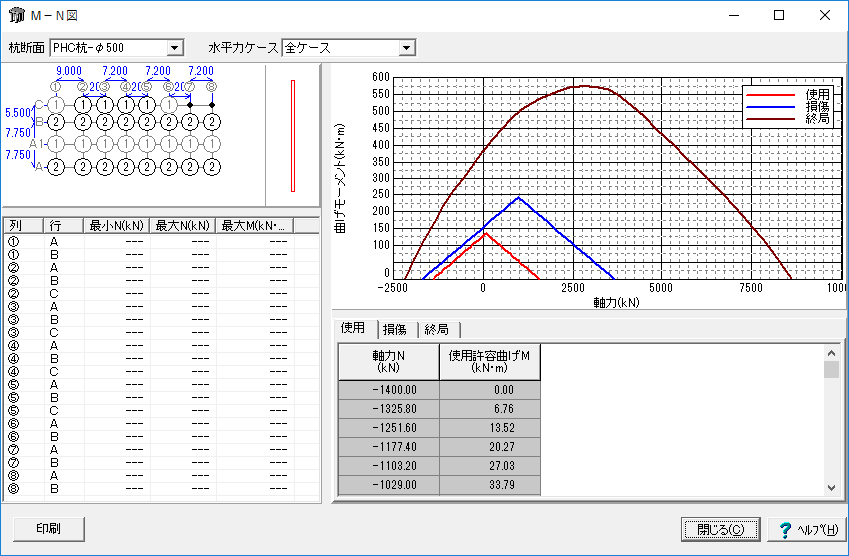Select the row ① A in pile list
The height and width of the screenshot is (556, 849).
tap(161, 241)
